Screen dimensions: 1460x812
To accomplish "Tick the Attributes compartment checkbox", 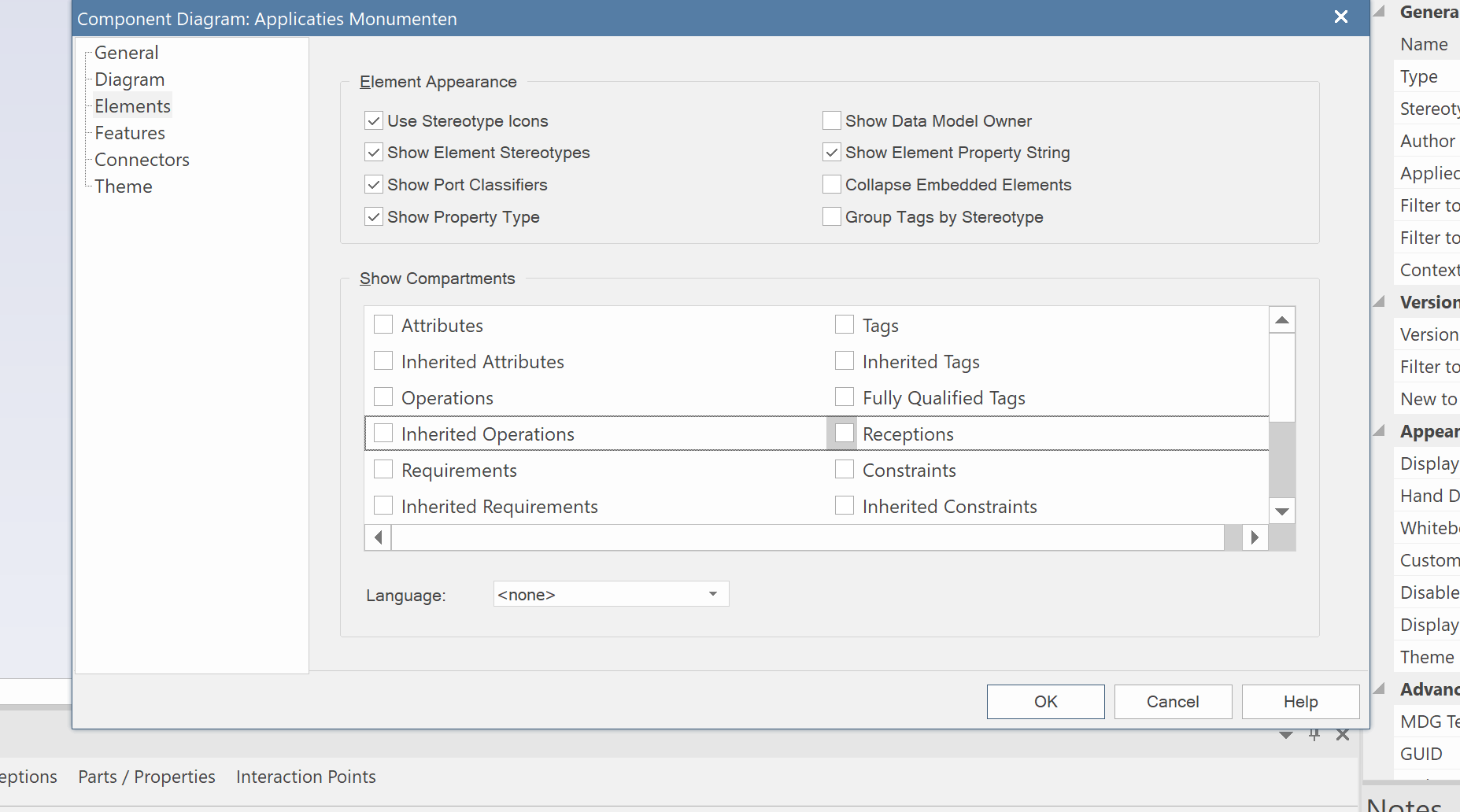I will coord(383,325).
